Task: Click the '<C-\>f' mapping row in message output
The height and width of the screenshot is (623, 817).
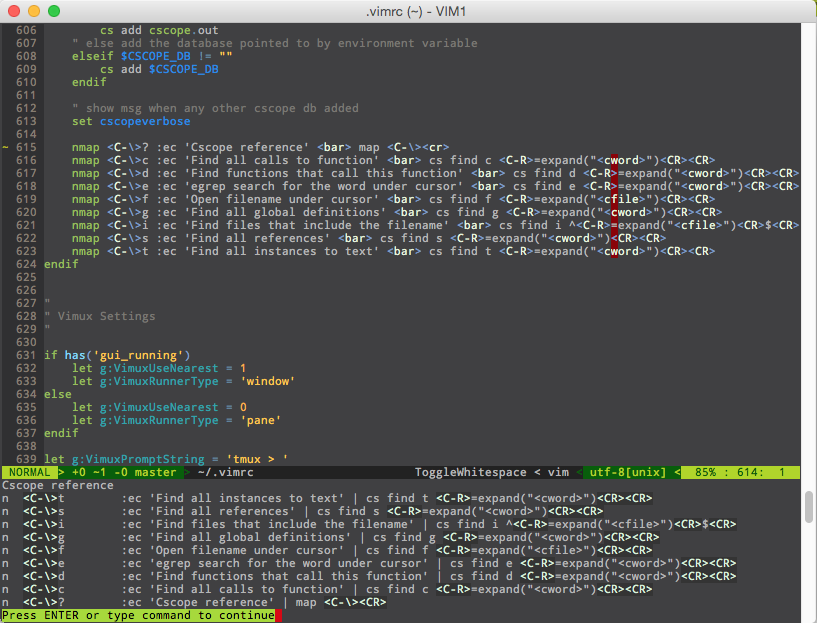Action: point(327,551)
